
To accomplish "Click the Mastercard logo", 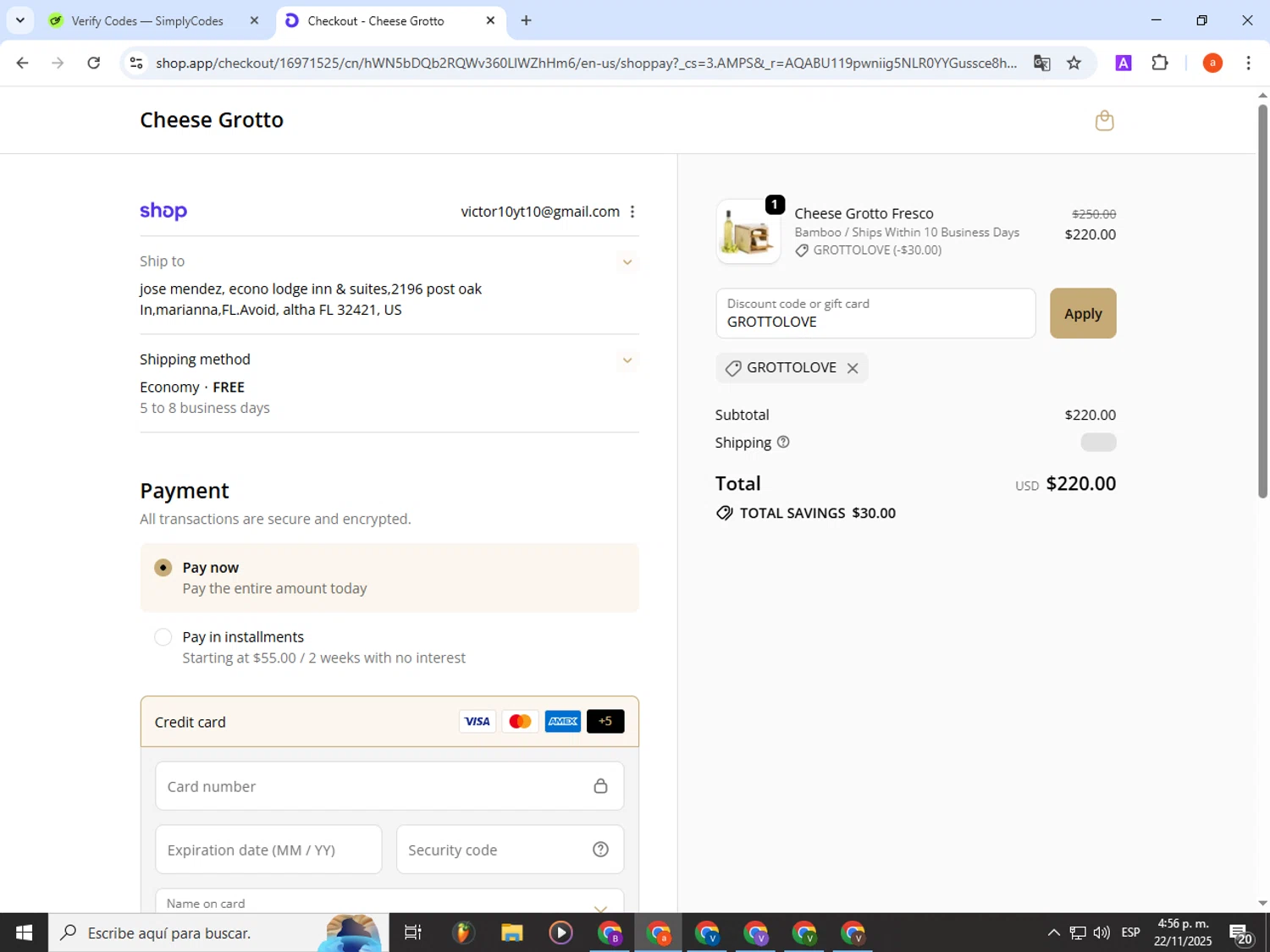I will (x=520, y=721).
